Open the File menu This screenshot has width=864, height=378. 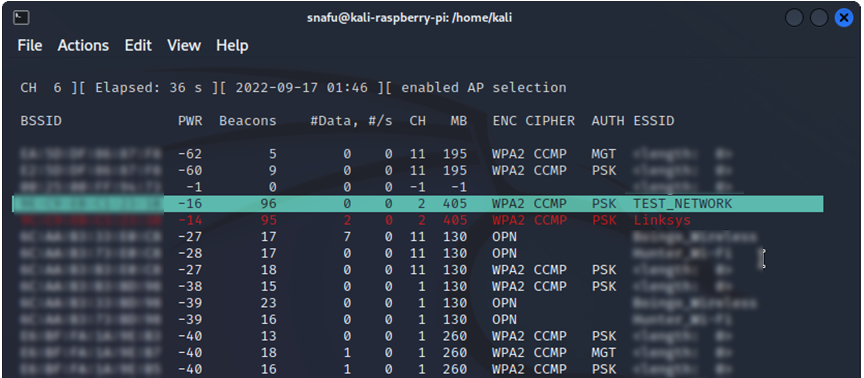30,45
